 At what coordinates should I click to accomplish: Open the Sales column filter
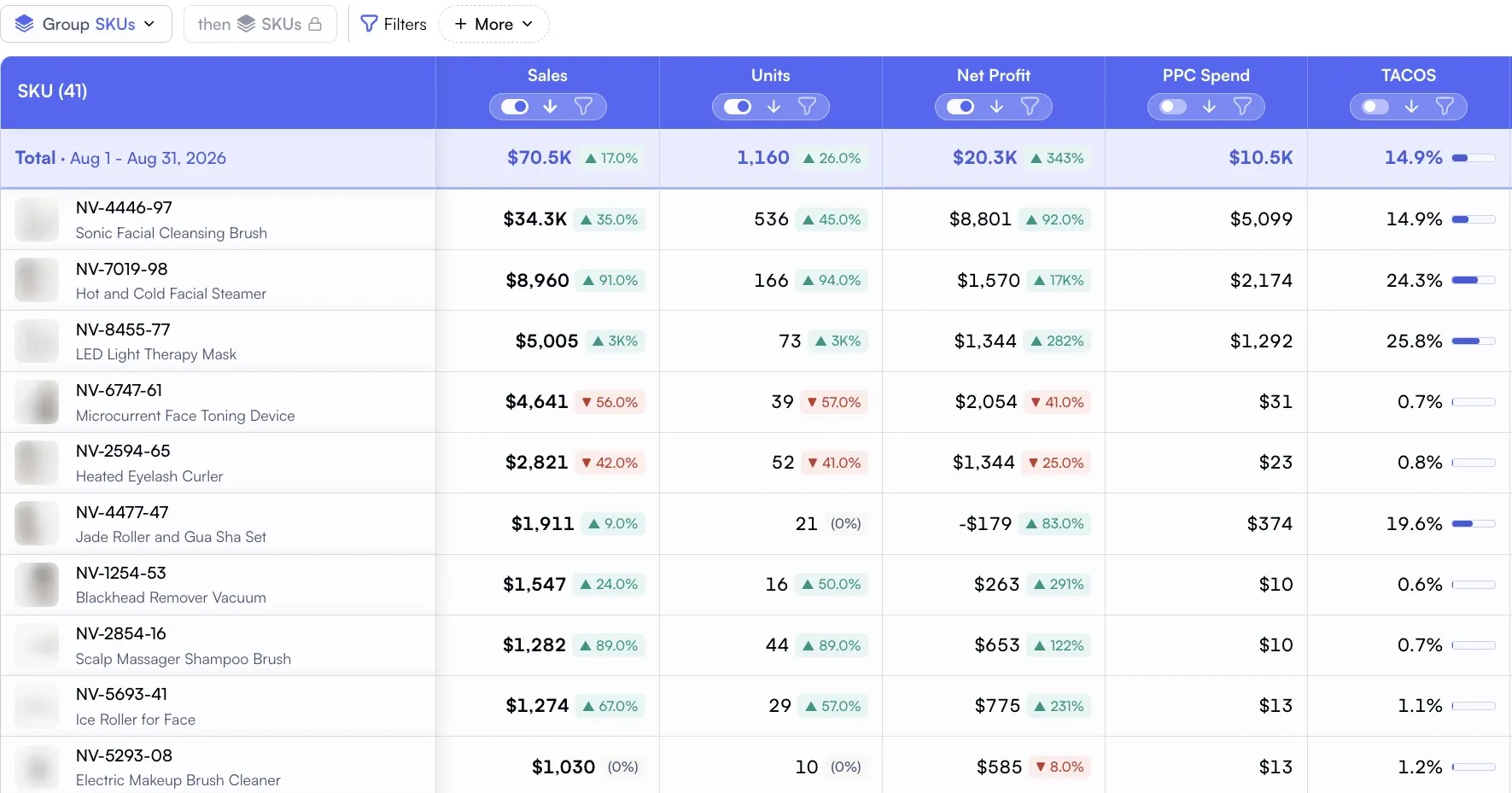(x=583, y=107)
